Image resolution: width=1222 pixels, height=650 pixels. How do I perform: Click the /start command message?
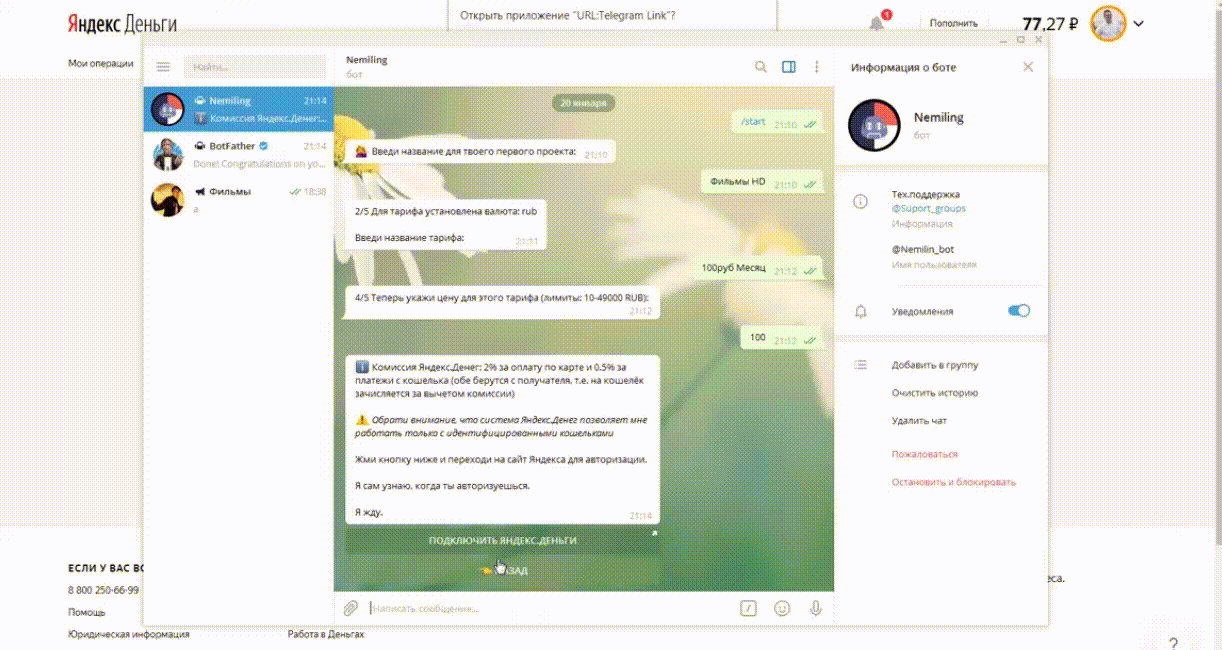click(778, 123)
